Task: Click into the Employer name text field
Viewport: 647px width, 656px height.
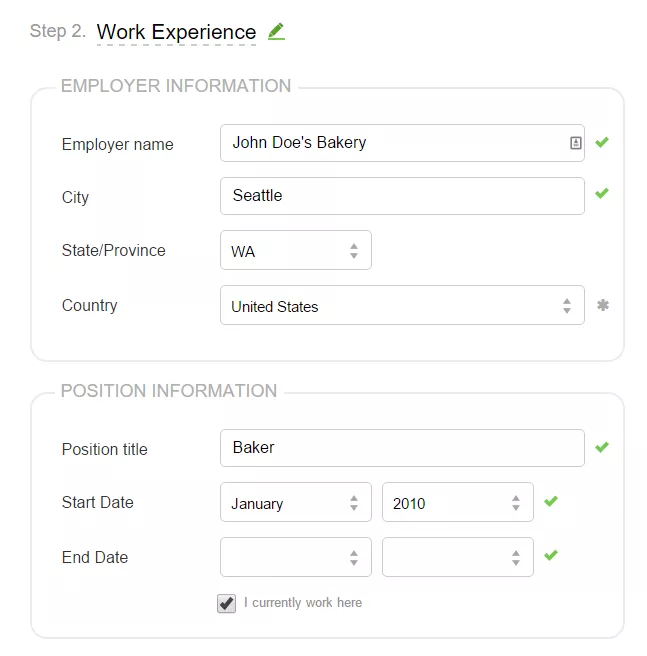Action: tap(402, 143)
